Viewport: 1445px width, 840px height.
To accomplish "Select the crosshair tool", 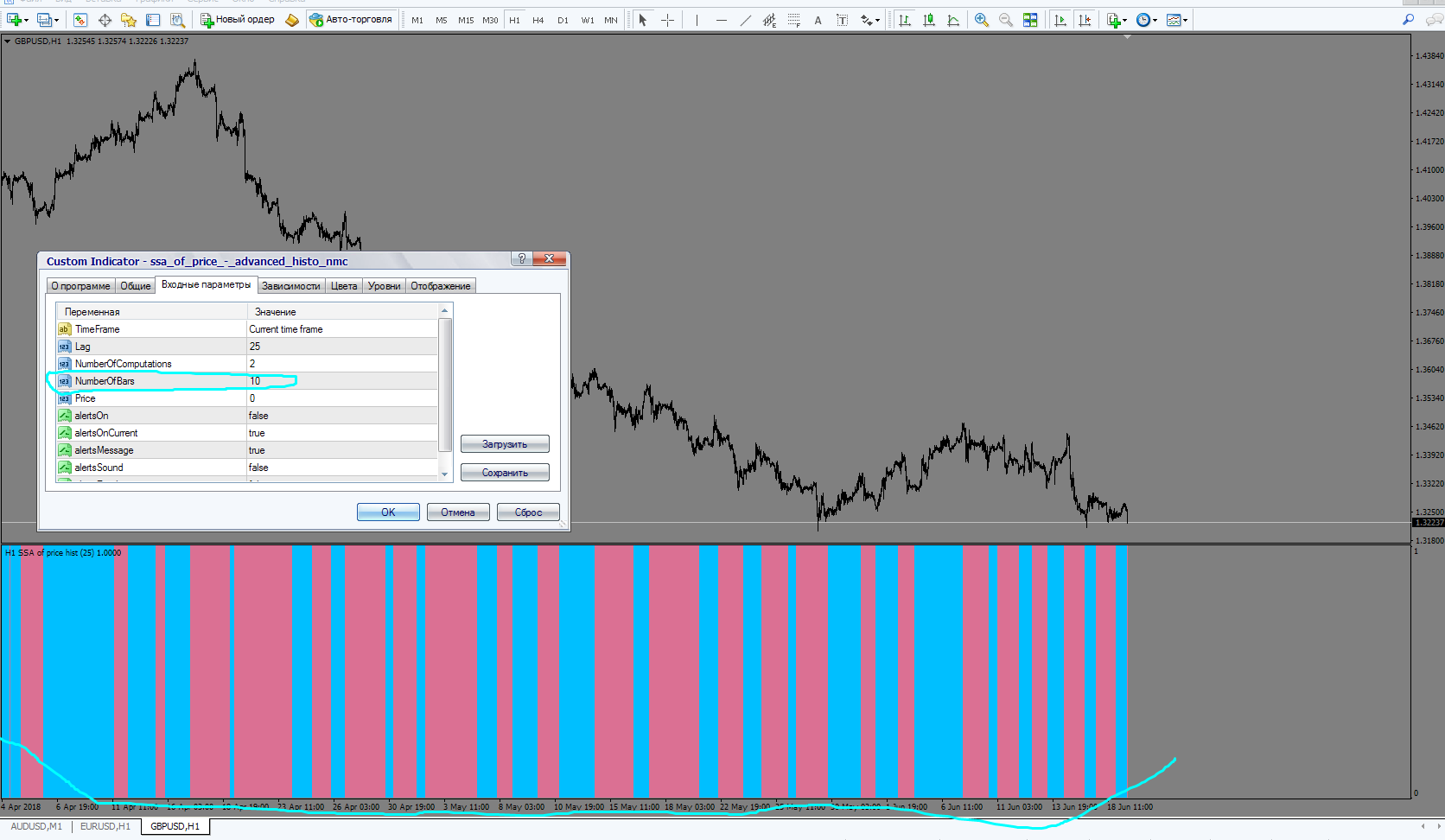I will [667, 20].
